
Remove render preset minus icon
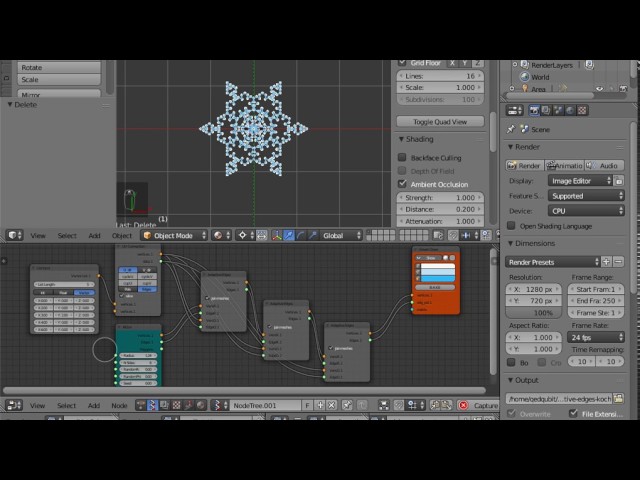[619, 262]
